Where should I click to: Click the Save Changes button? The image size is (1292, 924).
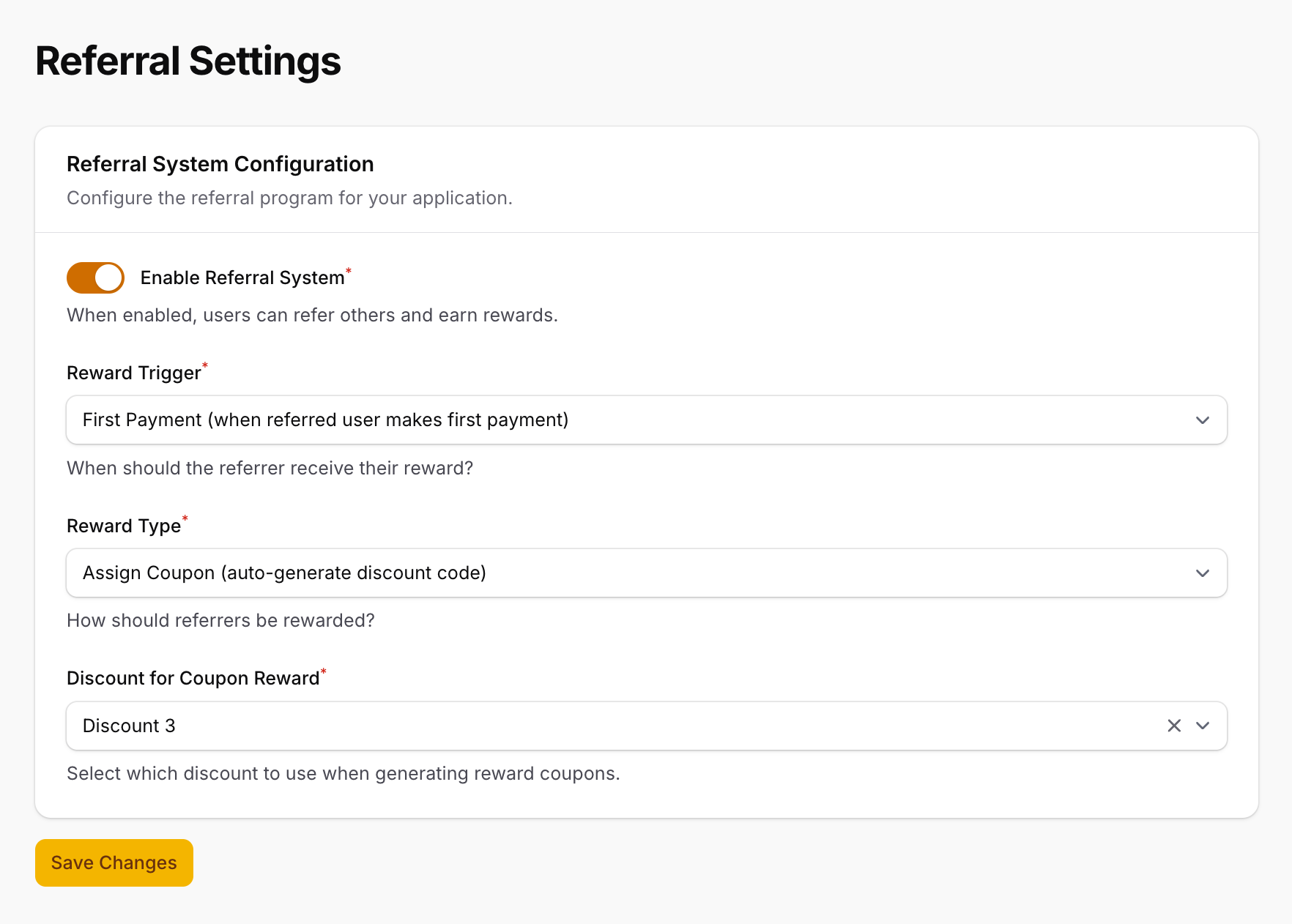[x=114, y=862]
